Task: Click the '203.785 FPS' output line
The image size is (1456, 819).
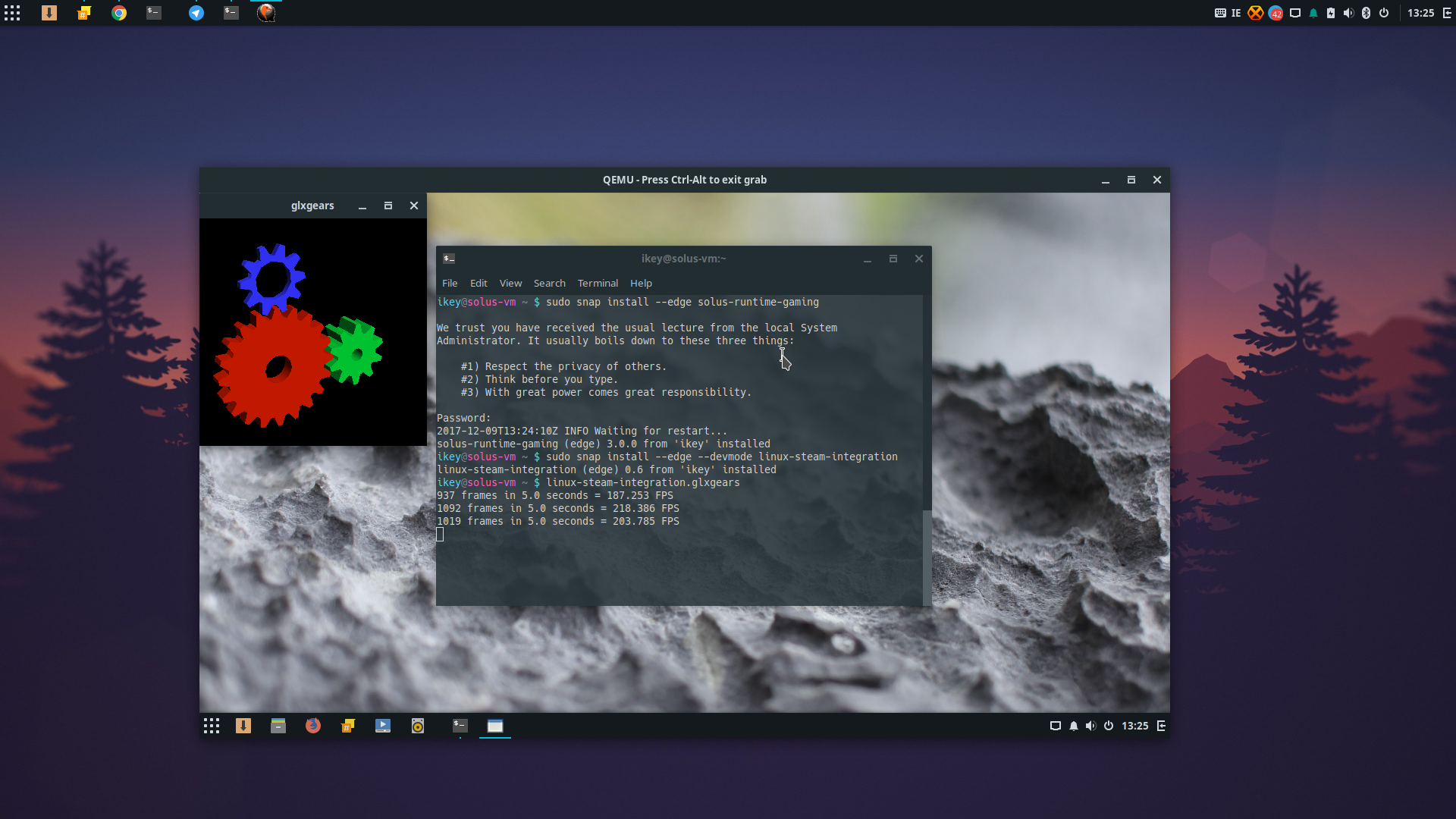Action: (558, 522)
